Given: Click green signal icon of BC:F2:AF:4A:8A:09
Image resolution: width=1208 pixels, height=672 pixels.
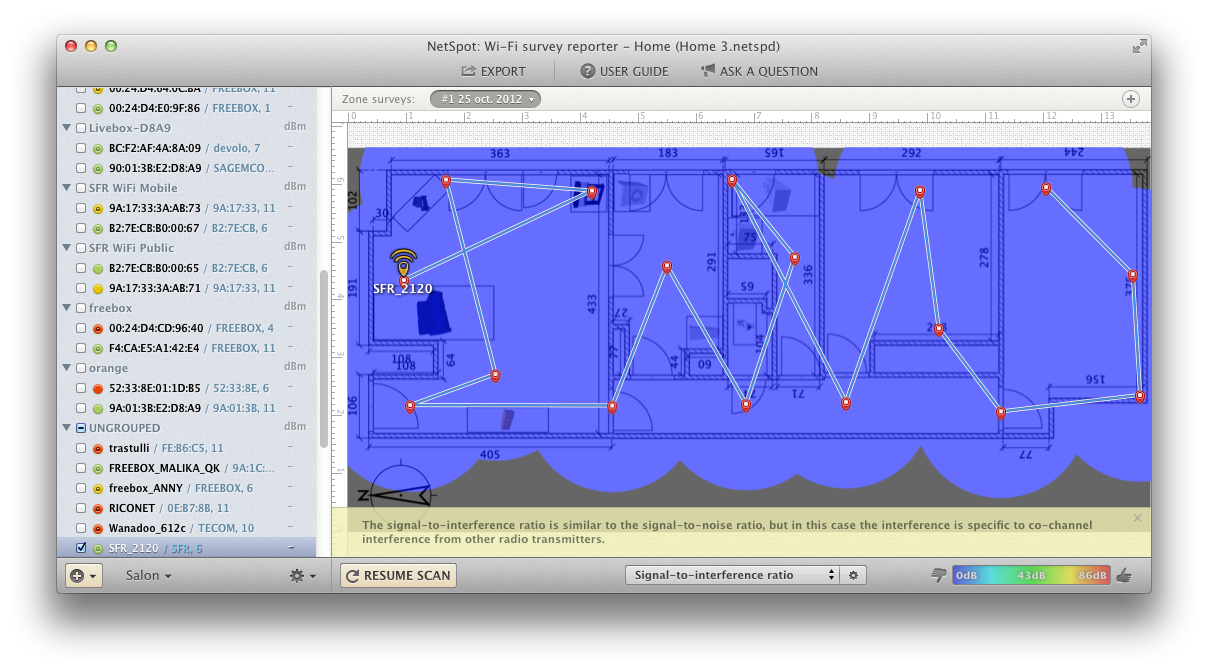Looking at the screenshot, I should pos(98,148).
